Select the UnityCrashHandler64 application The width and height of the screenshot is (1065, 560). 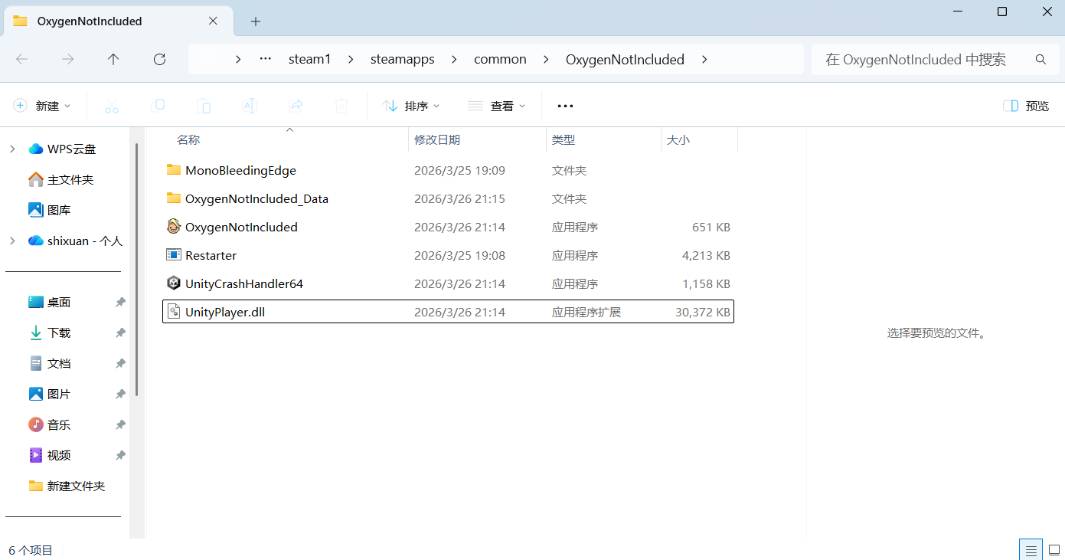tap(243, 284)
